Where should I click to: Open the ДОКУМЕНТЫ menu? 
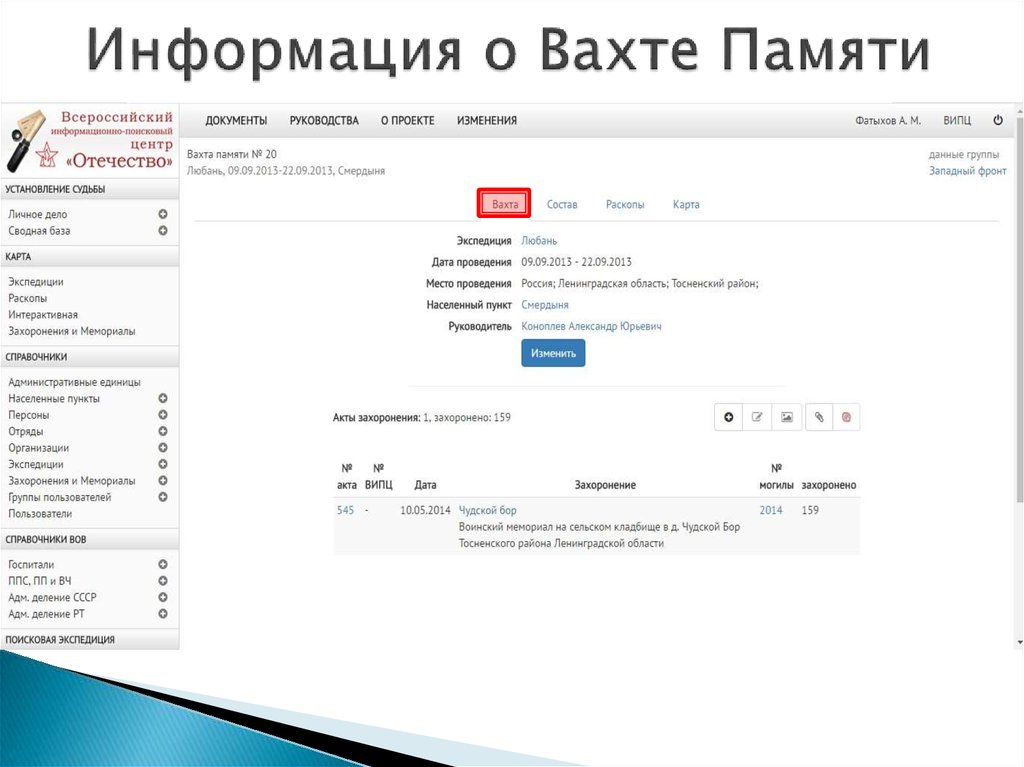[x=235, y=120]
